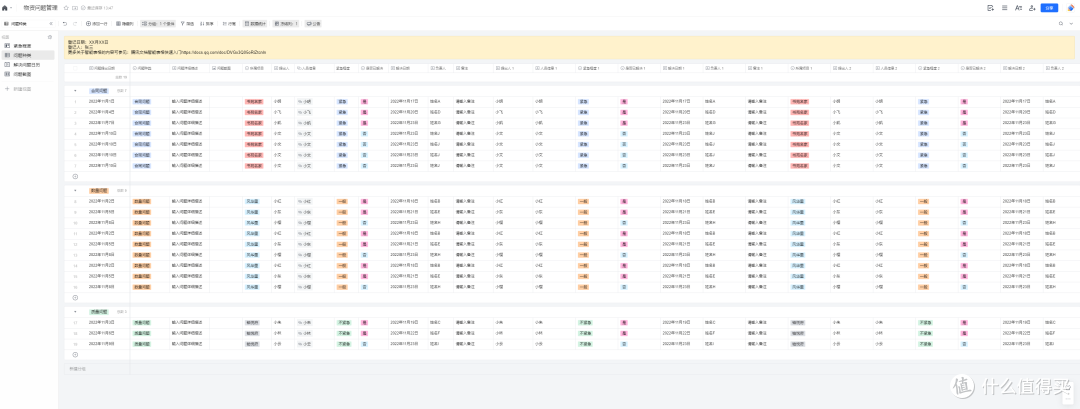Image resolution: width=1080 pixels, height=409 pixels.
Task: Open the home icon at top-left
Action: coord(6,8)
